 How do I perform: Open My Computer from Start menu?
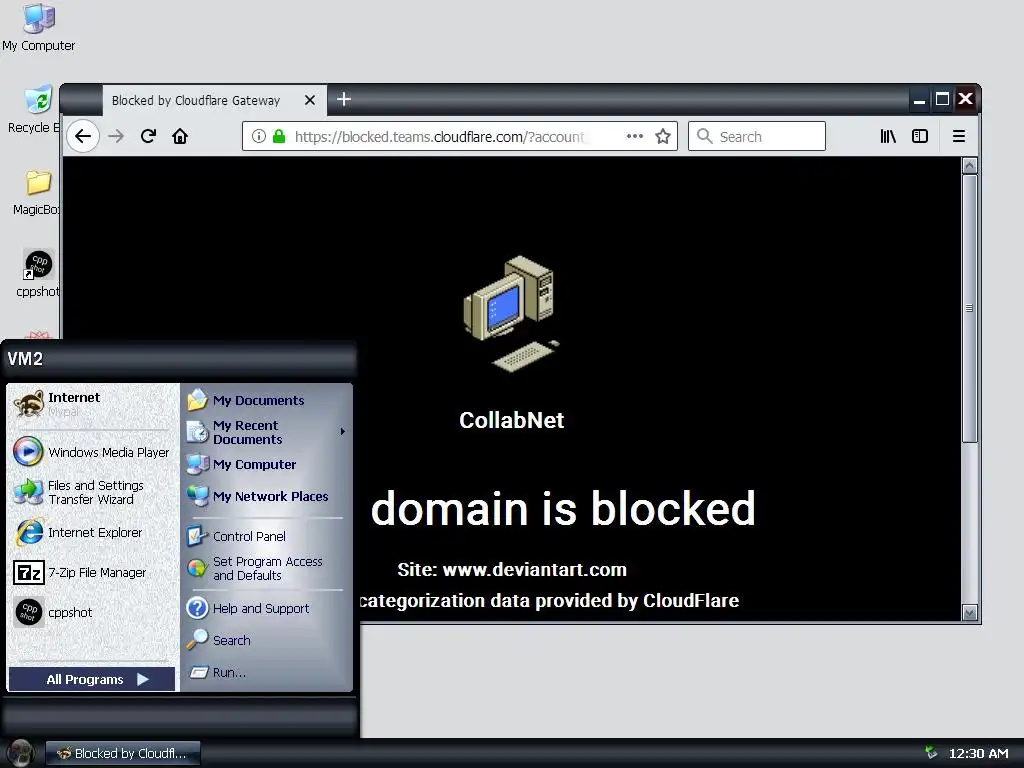[266, 464]
